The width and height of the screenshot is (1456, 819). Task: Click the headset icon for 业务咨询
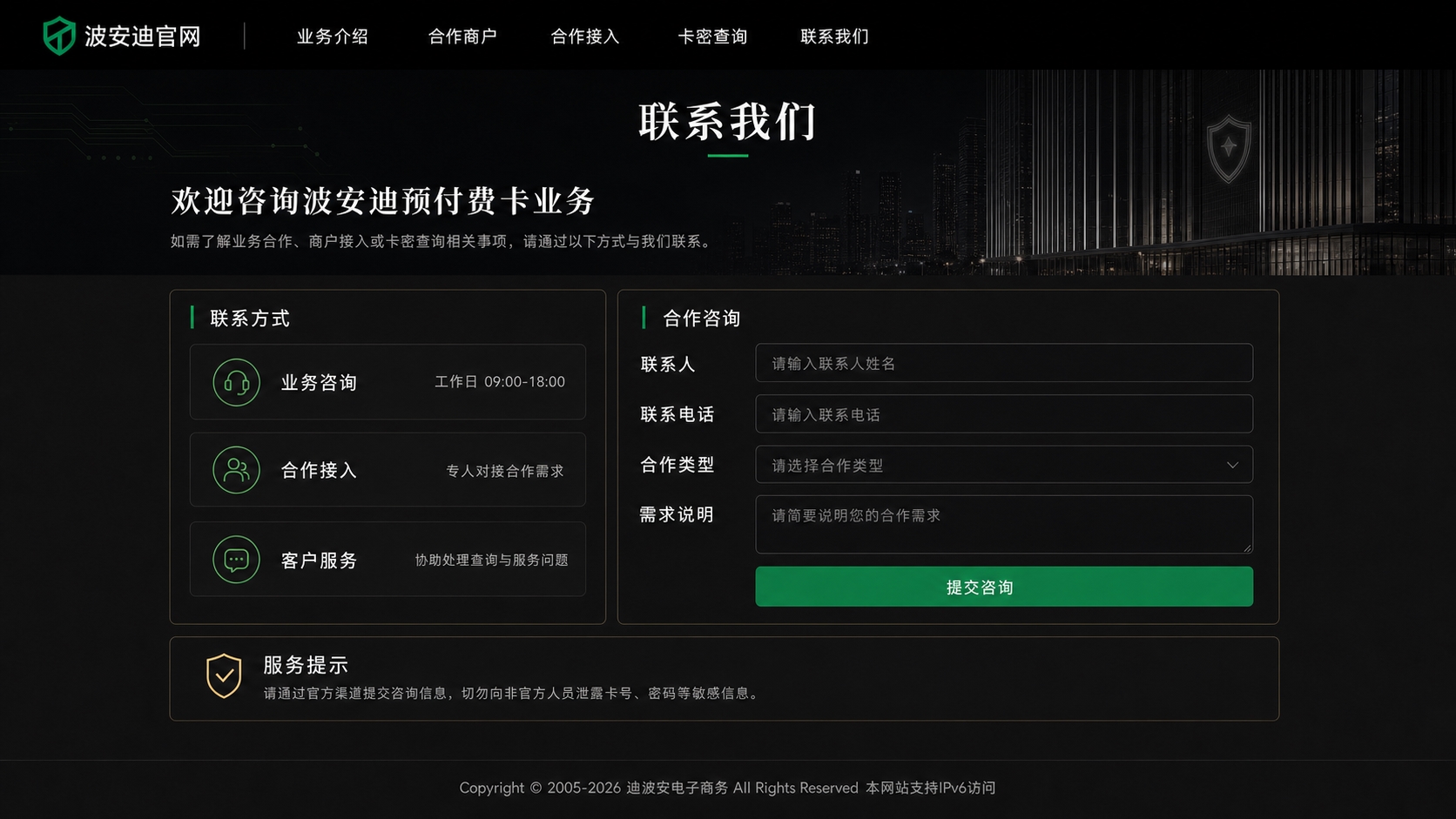coord(236,382)
